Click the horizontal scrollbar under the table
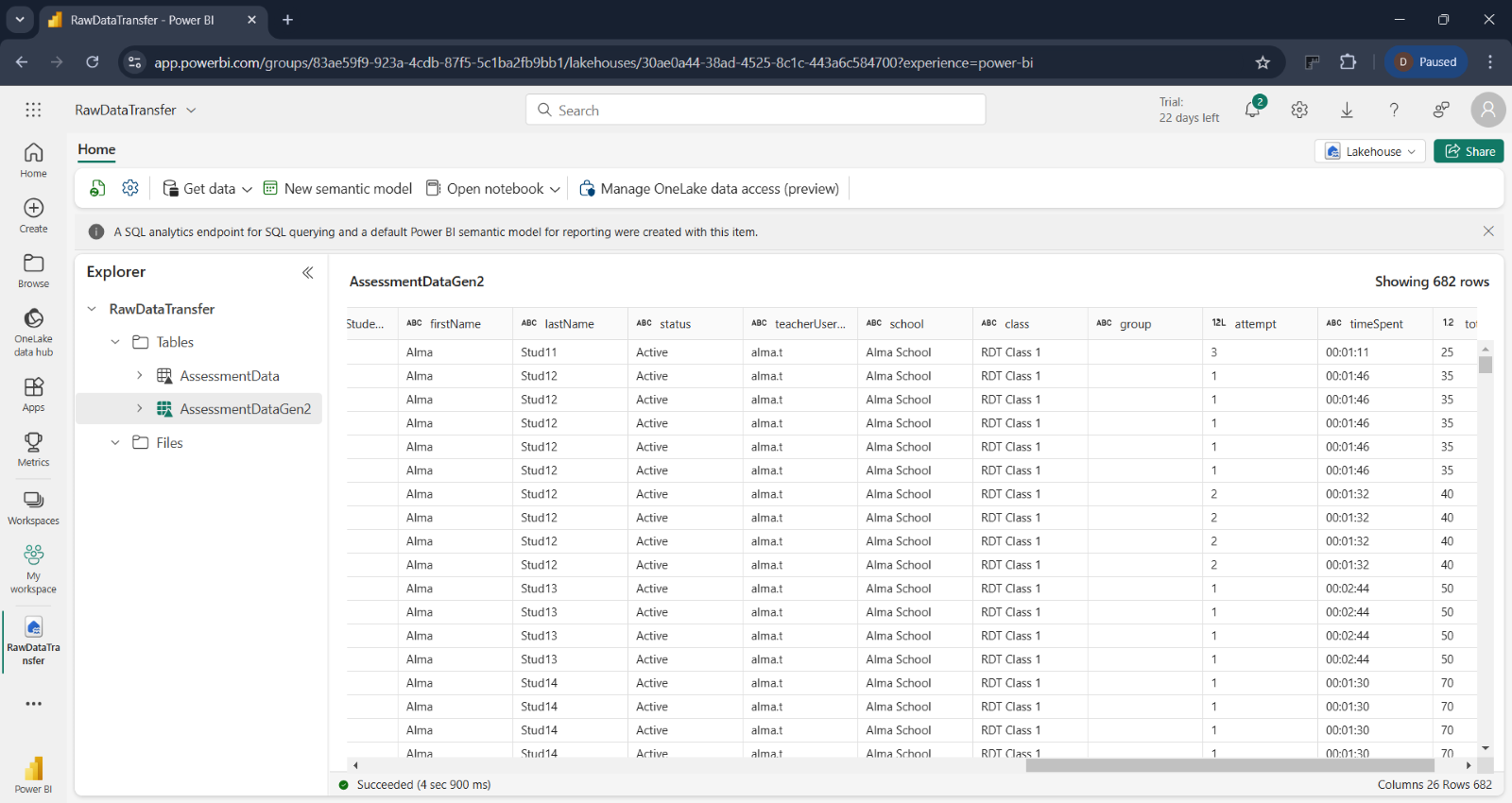This screenshot has width=1512, height=803. coord(1230,765)
